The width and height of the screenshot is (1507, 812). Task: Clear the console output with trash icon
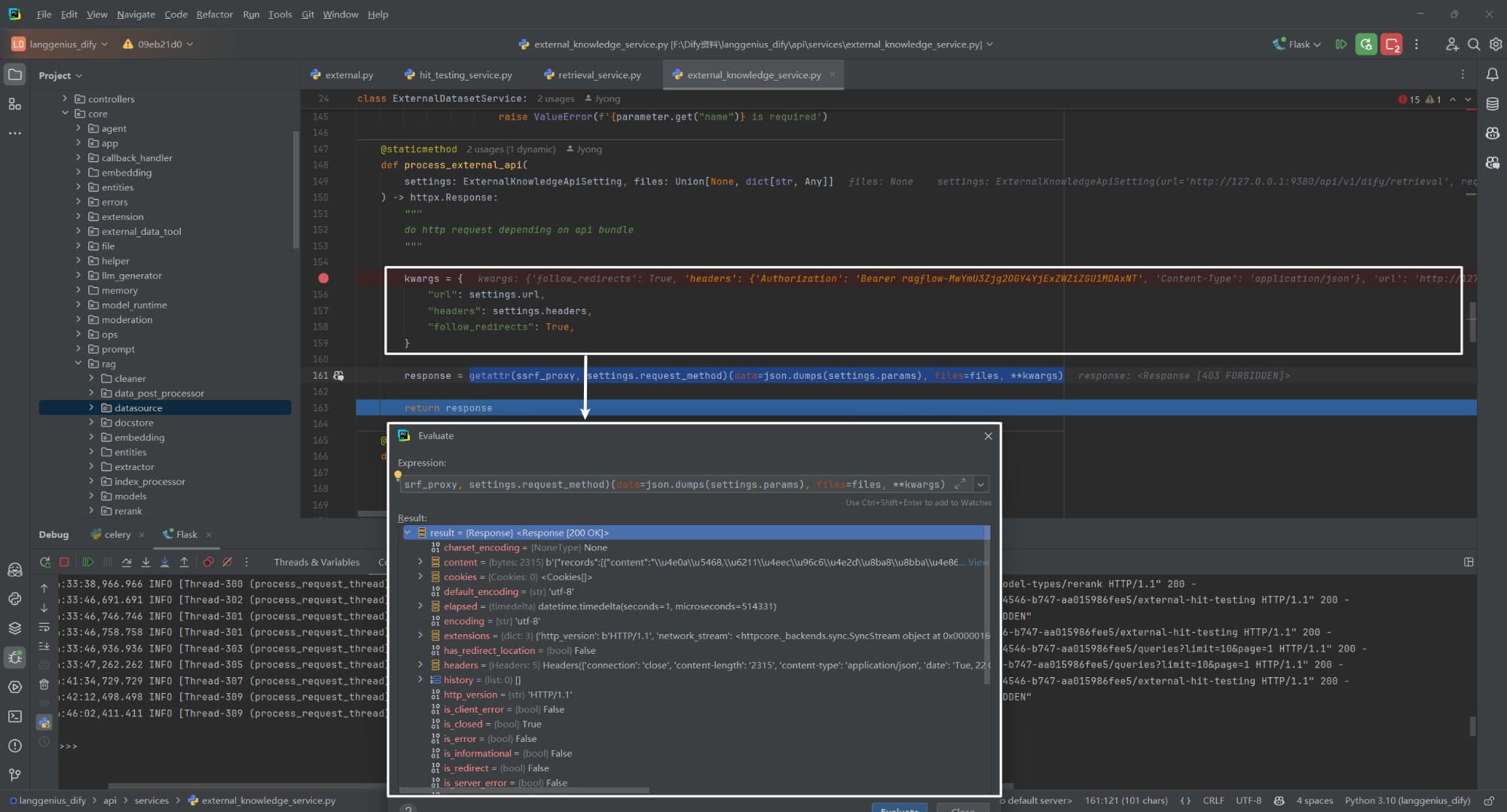pos(44,685)
